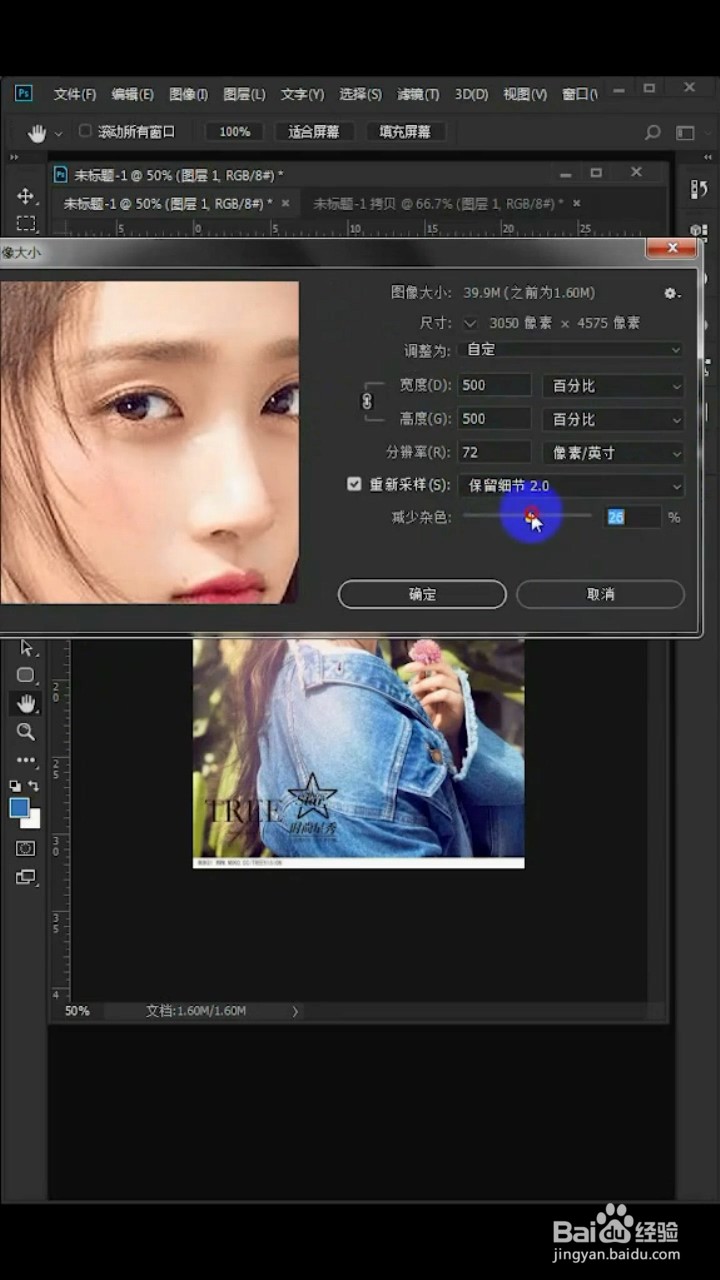720x1280 pixels.
Task: Open the Edit Toolbar three-dots icon
Action: (26, 760)
